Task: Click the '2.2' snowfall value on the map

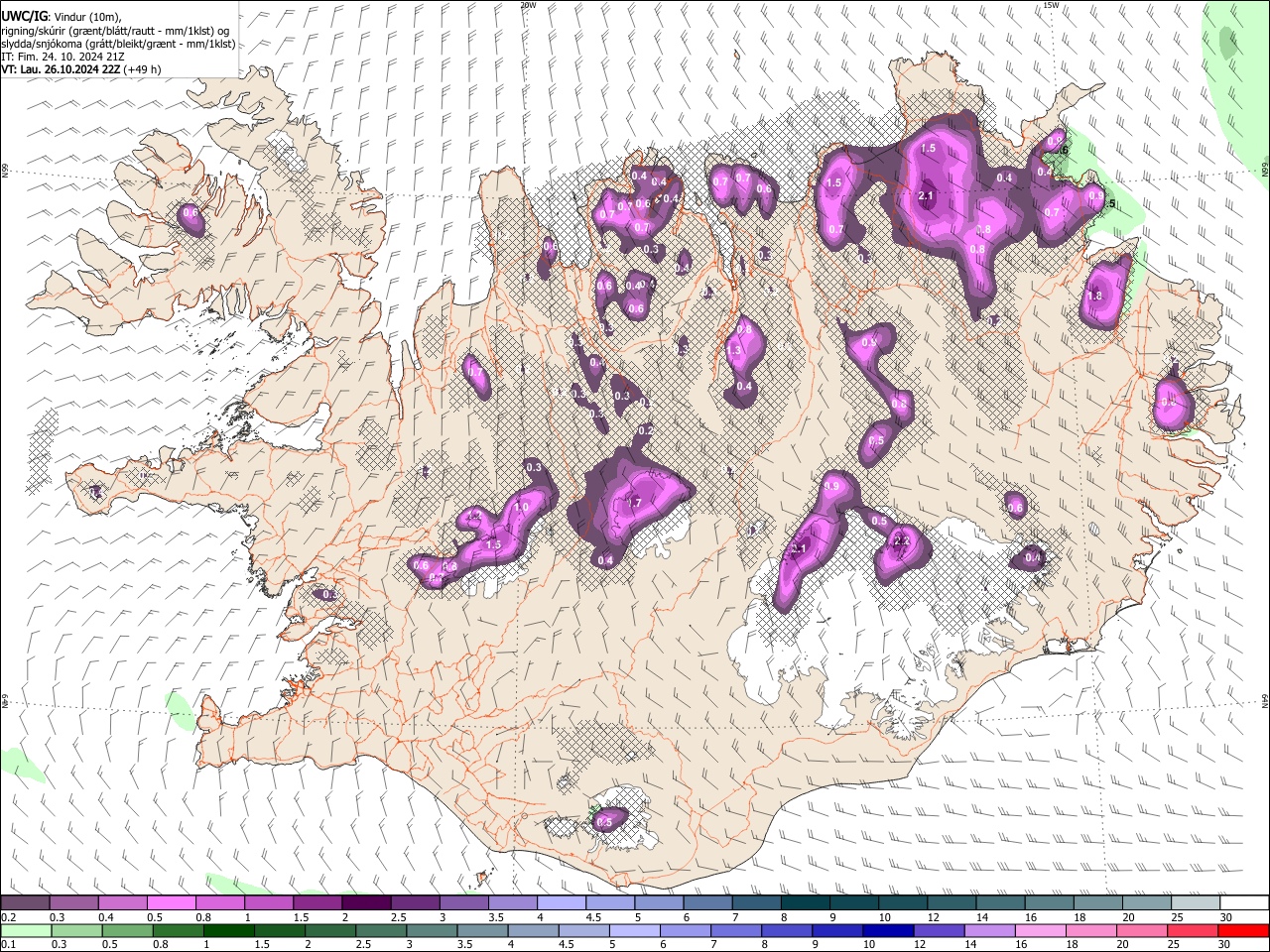Action: pyautogui.click(x=901, y=541)
